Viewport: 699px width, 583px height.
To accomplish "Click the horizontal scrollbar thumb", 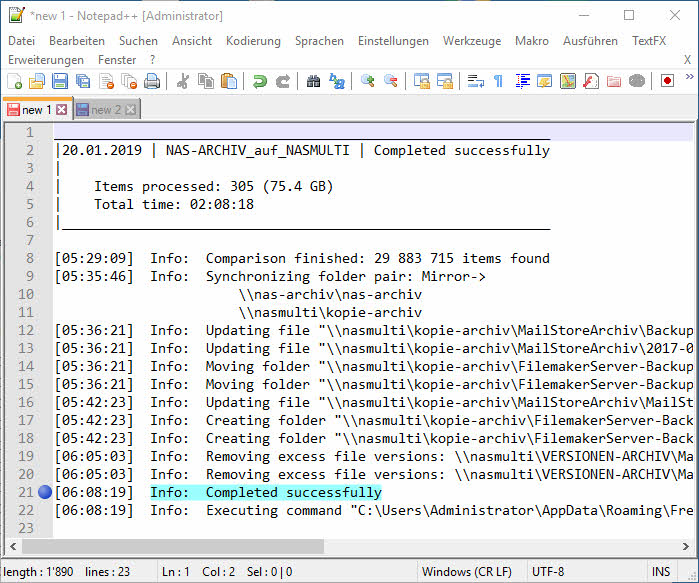I will (x=173, y=546).
